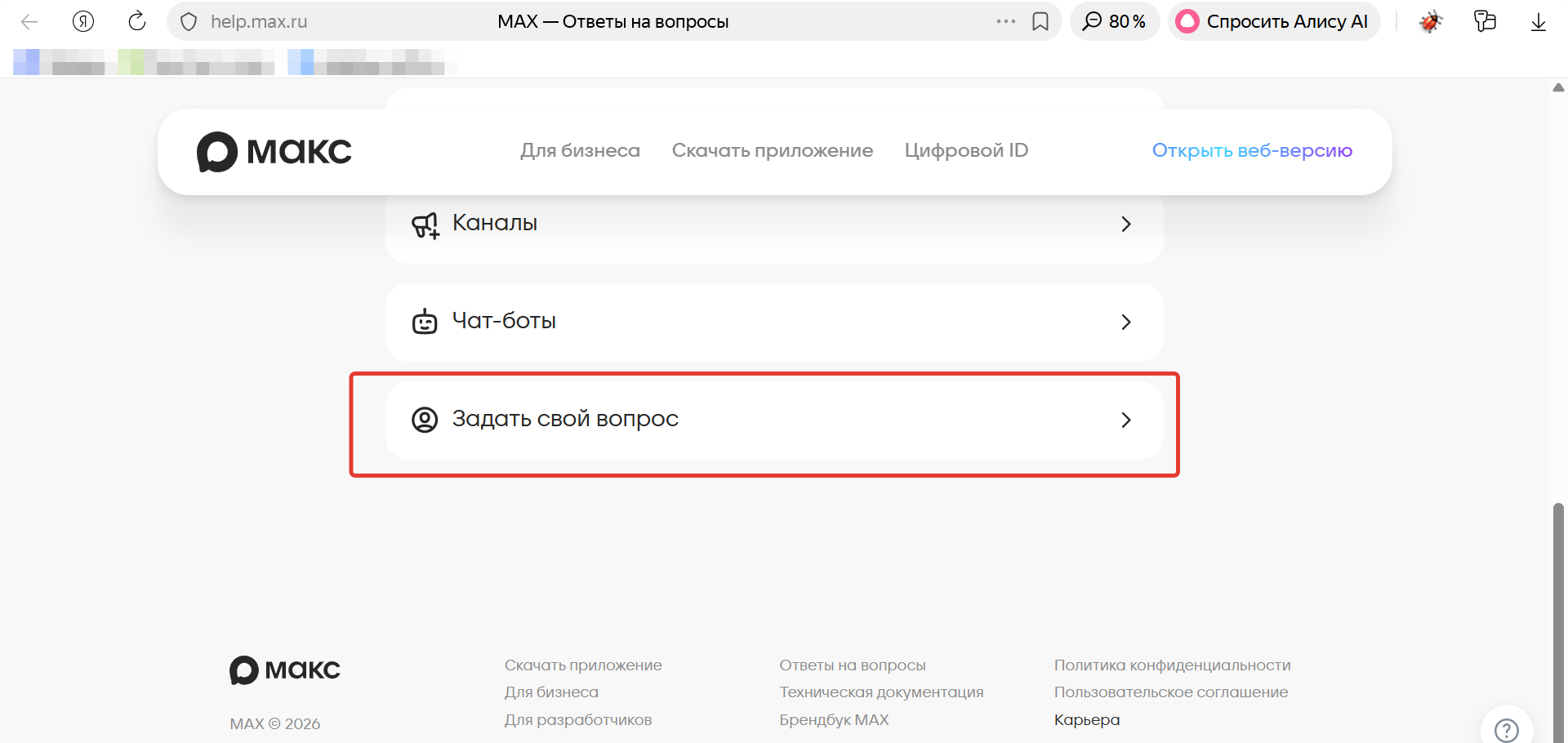Open Открыть веб-версию link
Image resolution: width=1568 pixels, height=743 pixels.
click(1252, 151)
